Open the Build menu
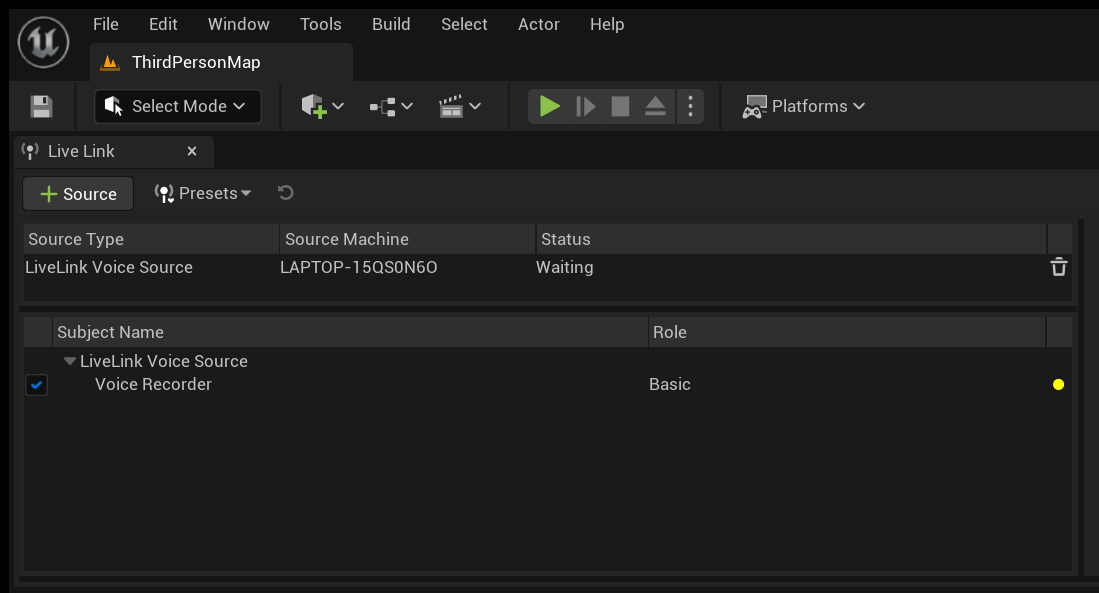This screenshot has height=593, width=1099. click(x=390, y=24)
